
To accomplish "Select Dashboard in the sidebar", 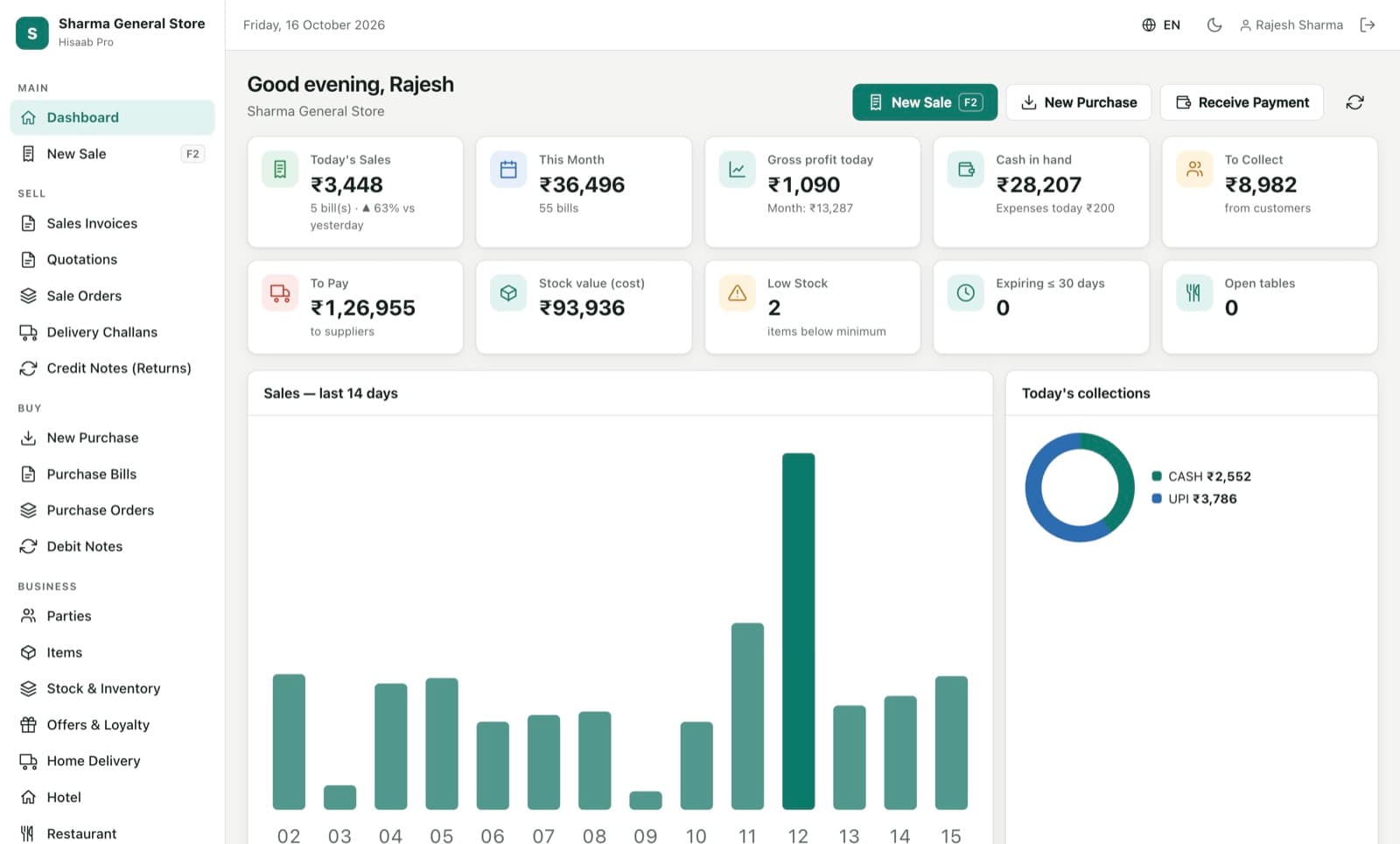I will pos(112,117).
